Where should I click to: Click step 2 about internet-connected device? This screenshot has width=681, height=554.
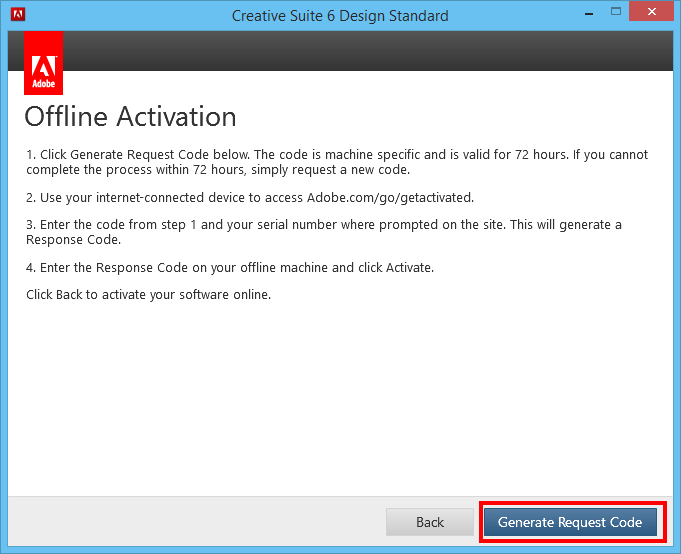point(250,198)
